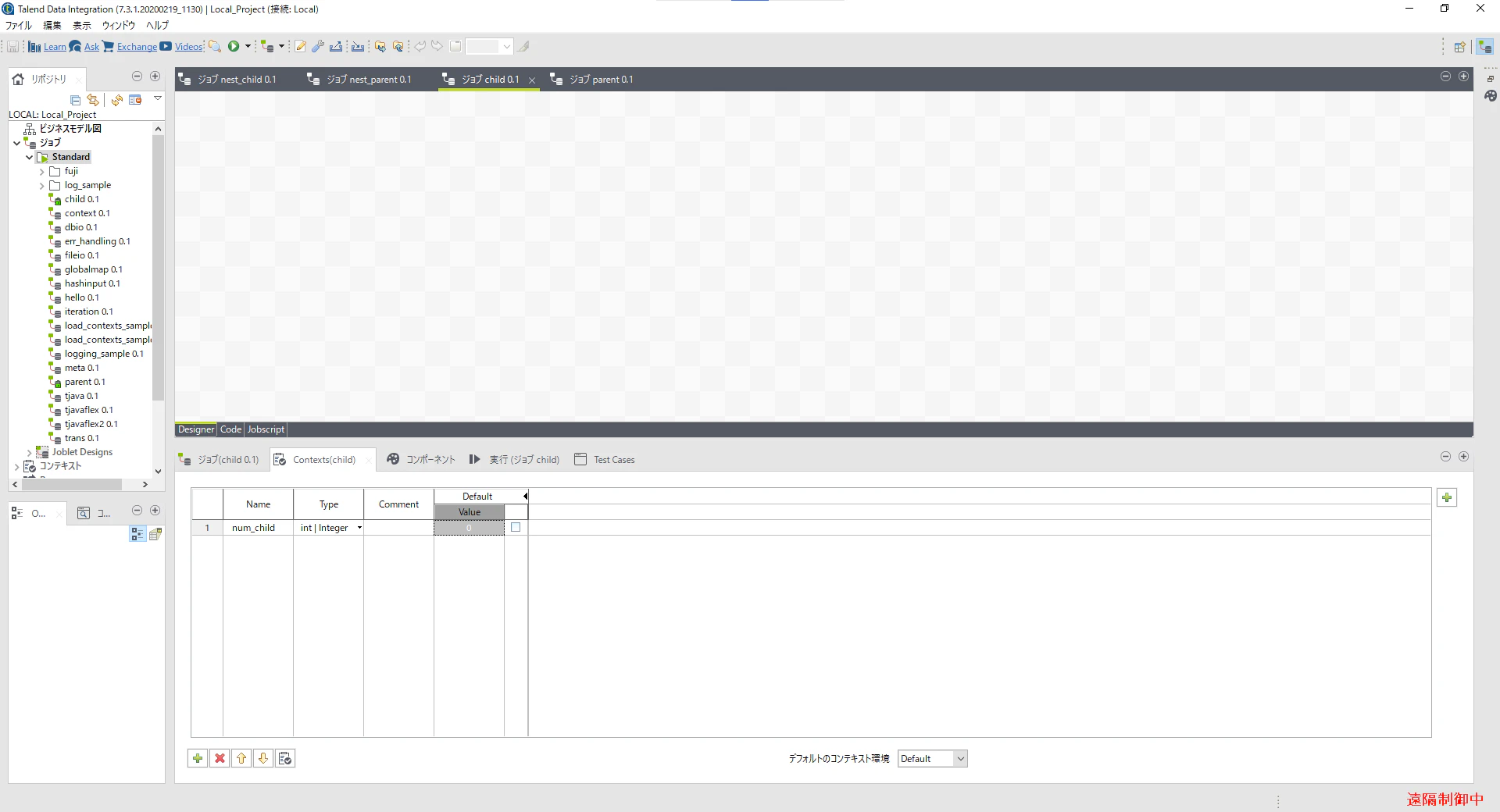The image size is (1500, 812).
Task: Open the 実行 (ジョブ child) tab
Action: click(x=515, y=460)
